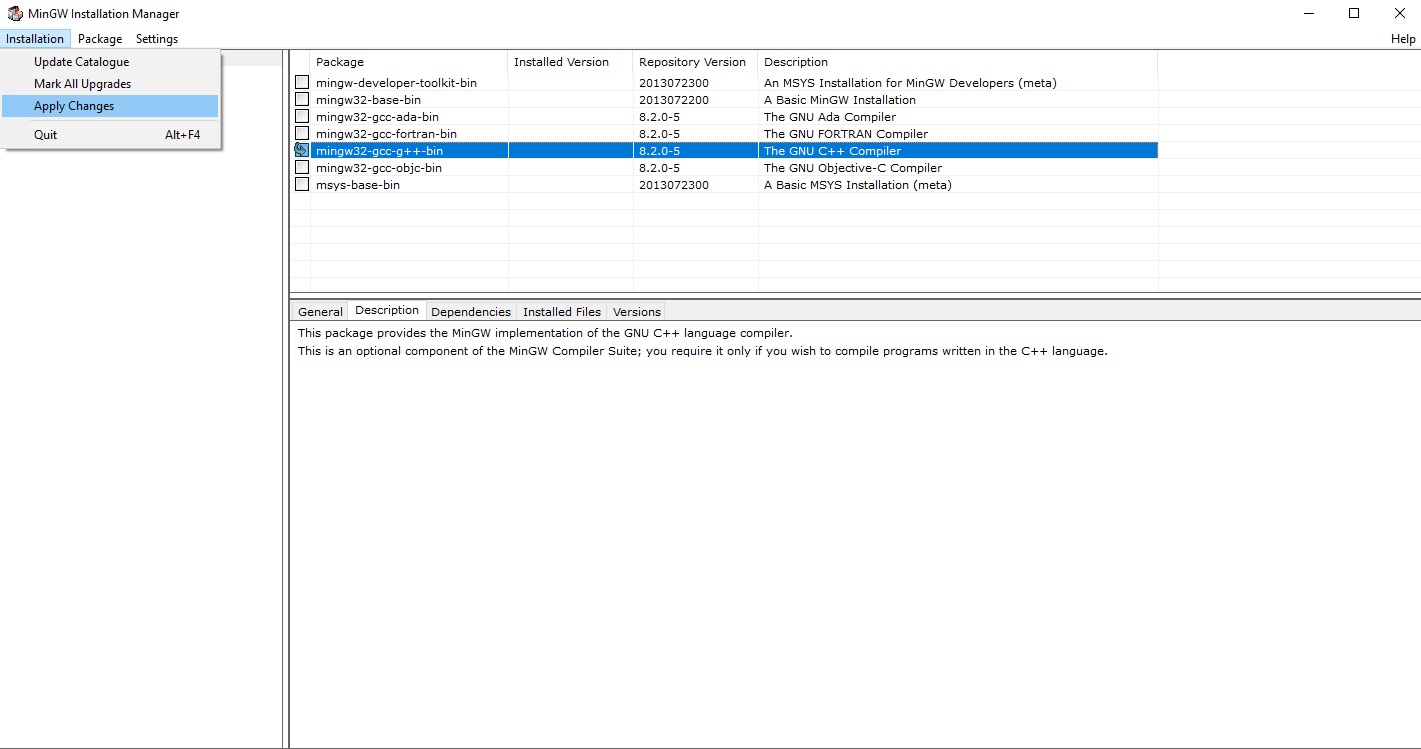
Task: Mark the mingw32-gcc-ada-bin checkbox
Action: [x=302, y=116]
